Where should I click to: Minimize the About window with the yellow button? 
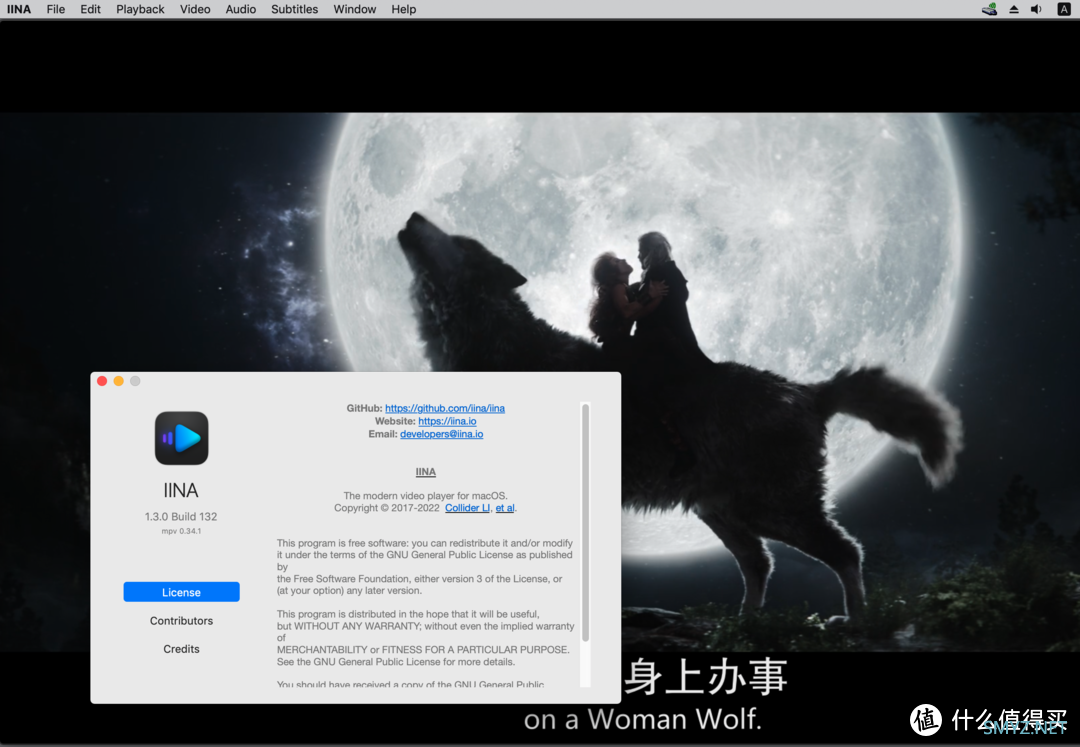pos(118,381)
